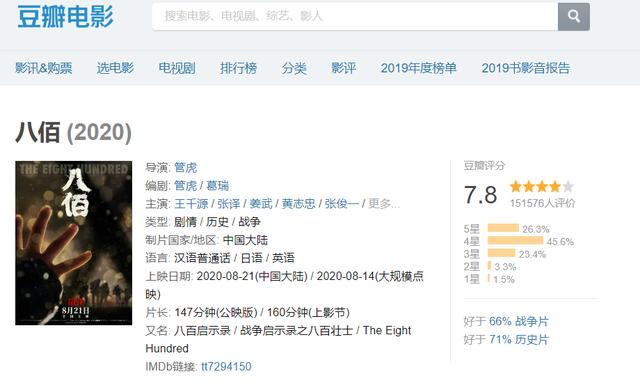Open the 豆瓣电影 logo homepage
The width and height of the screenshot is (640, 390).
(65, 17)
